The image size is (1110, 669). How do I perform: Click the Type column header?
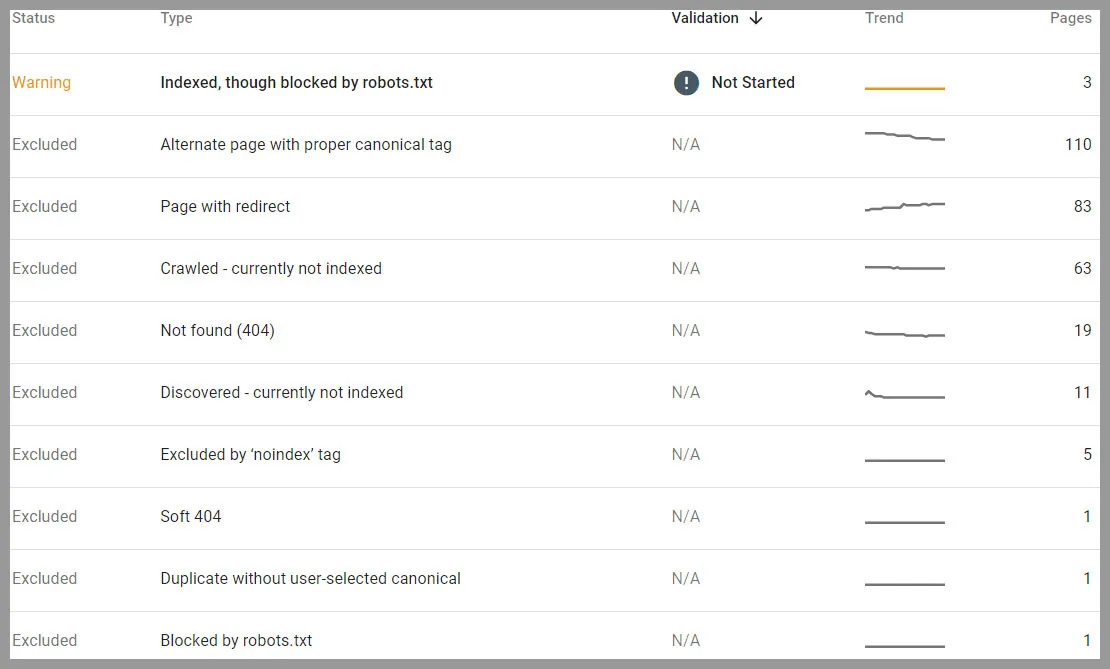point(176,18)
